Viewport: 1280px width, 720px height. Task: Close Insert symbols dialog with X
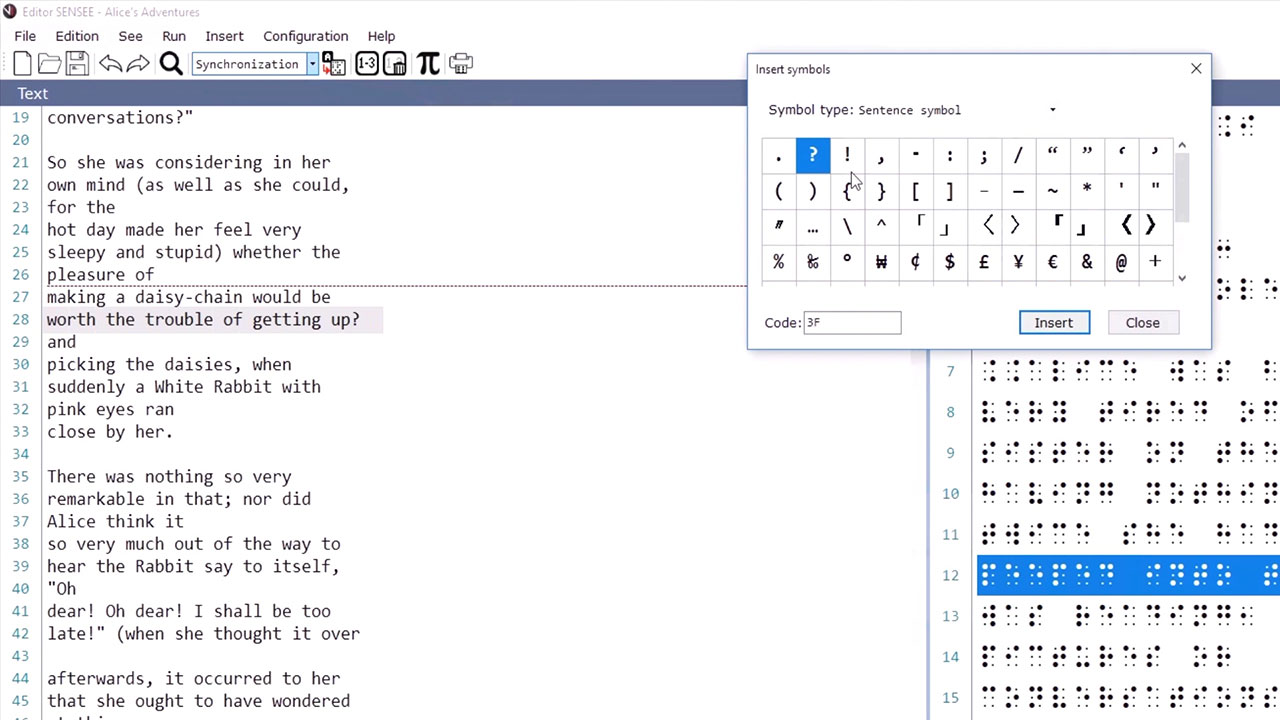[1196, 69]
